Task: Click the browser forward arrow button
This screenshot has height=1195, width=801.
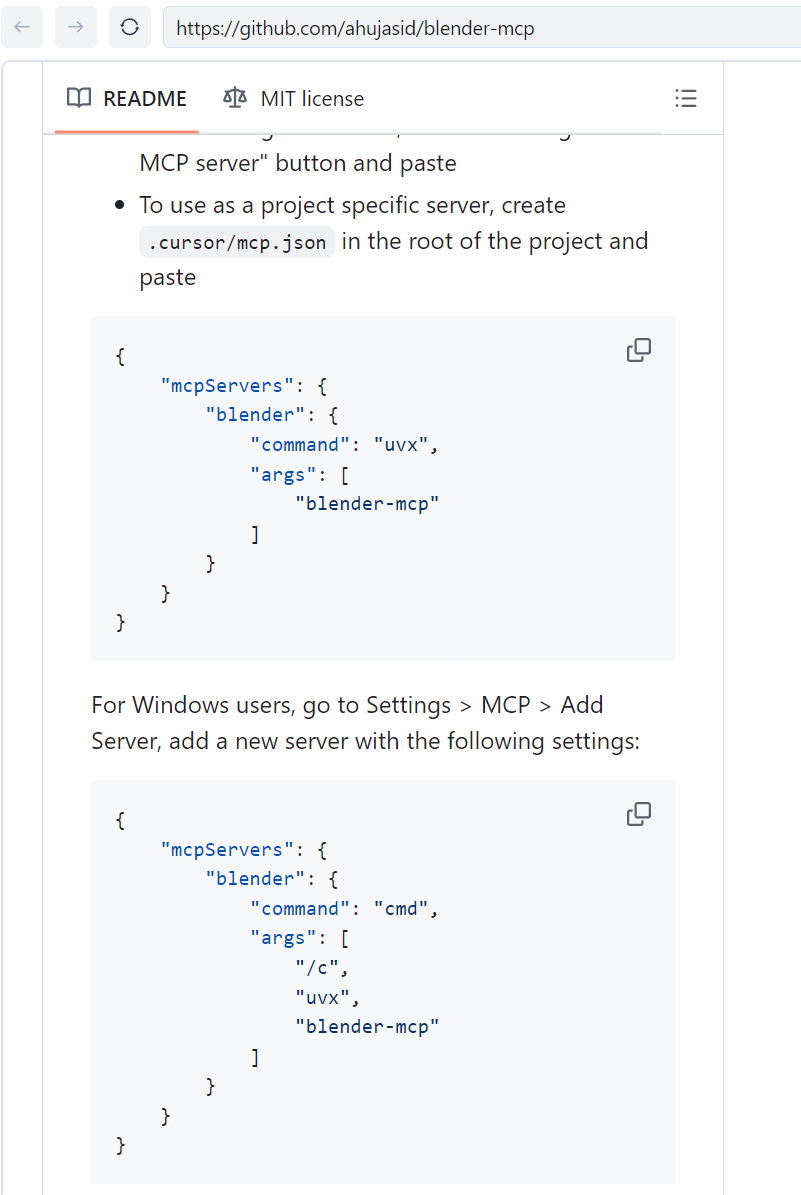Action: pyautogui.click(x=76, y=27)
